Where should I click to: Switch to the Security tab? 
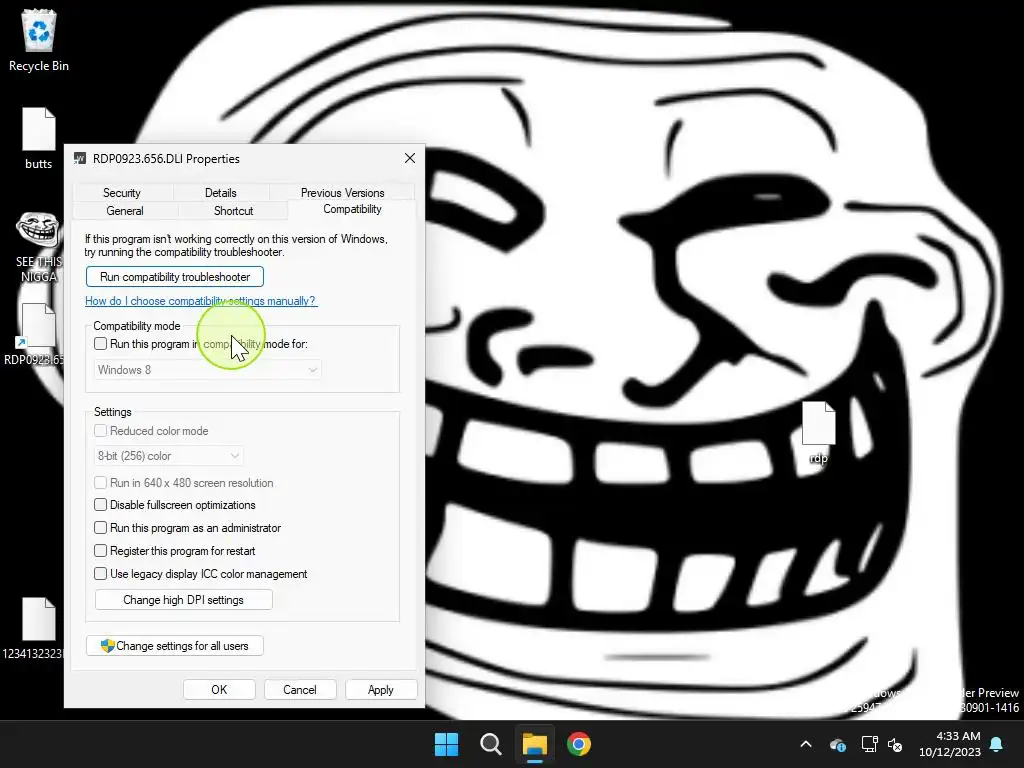coord(122,193)
